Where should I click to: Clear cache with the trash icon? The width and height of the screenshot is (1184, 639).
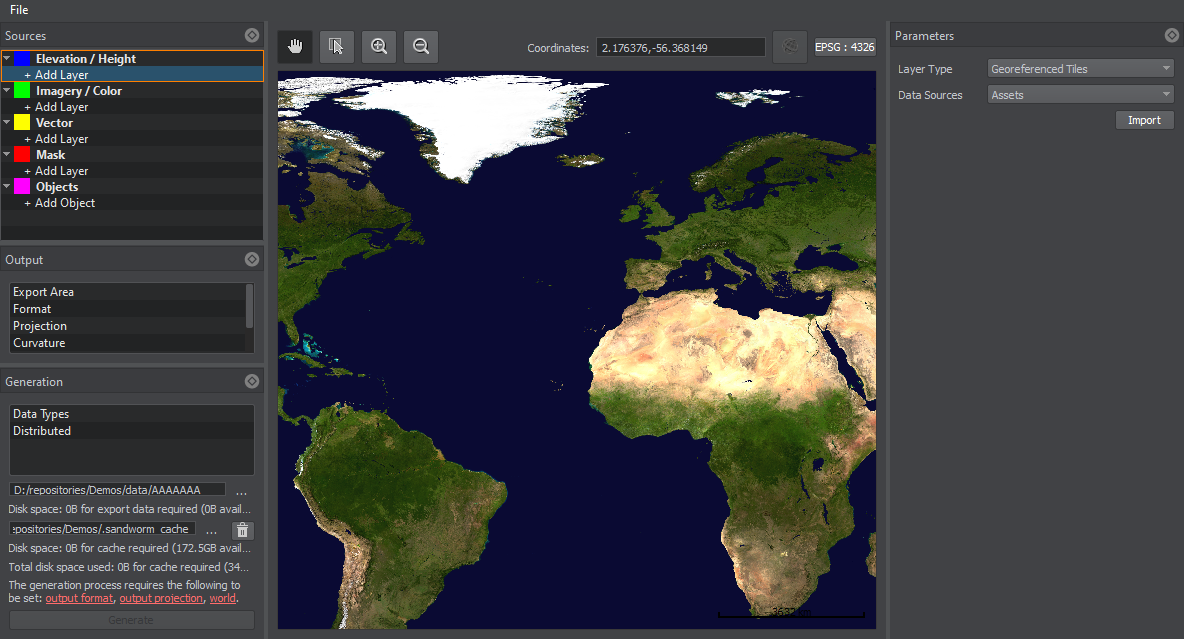click(242, 531)
